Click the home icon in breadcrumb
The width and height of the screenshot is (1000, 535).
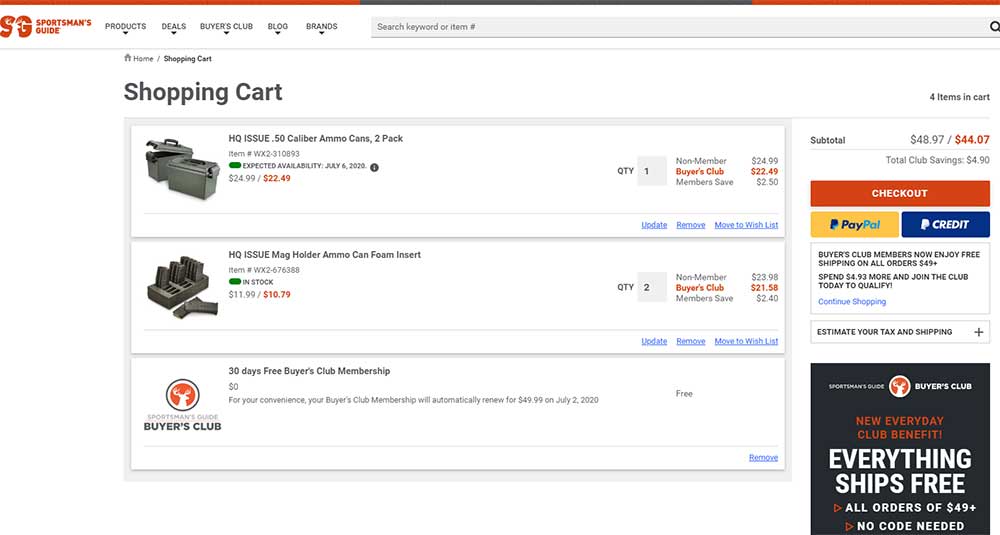click(128, 58)
